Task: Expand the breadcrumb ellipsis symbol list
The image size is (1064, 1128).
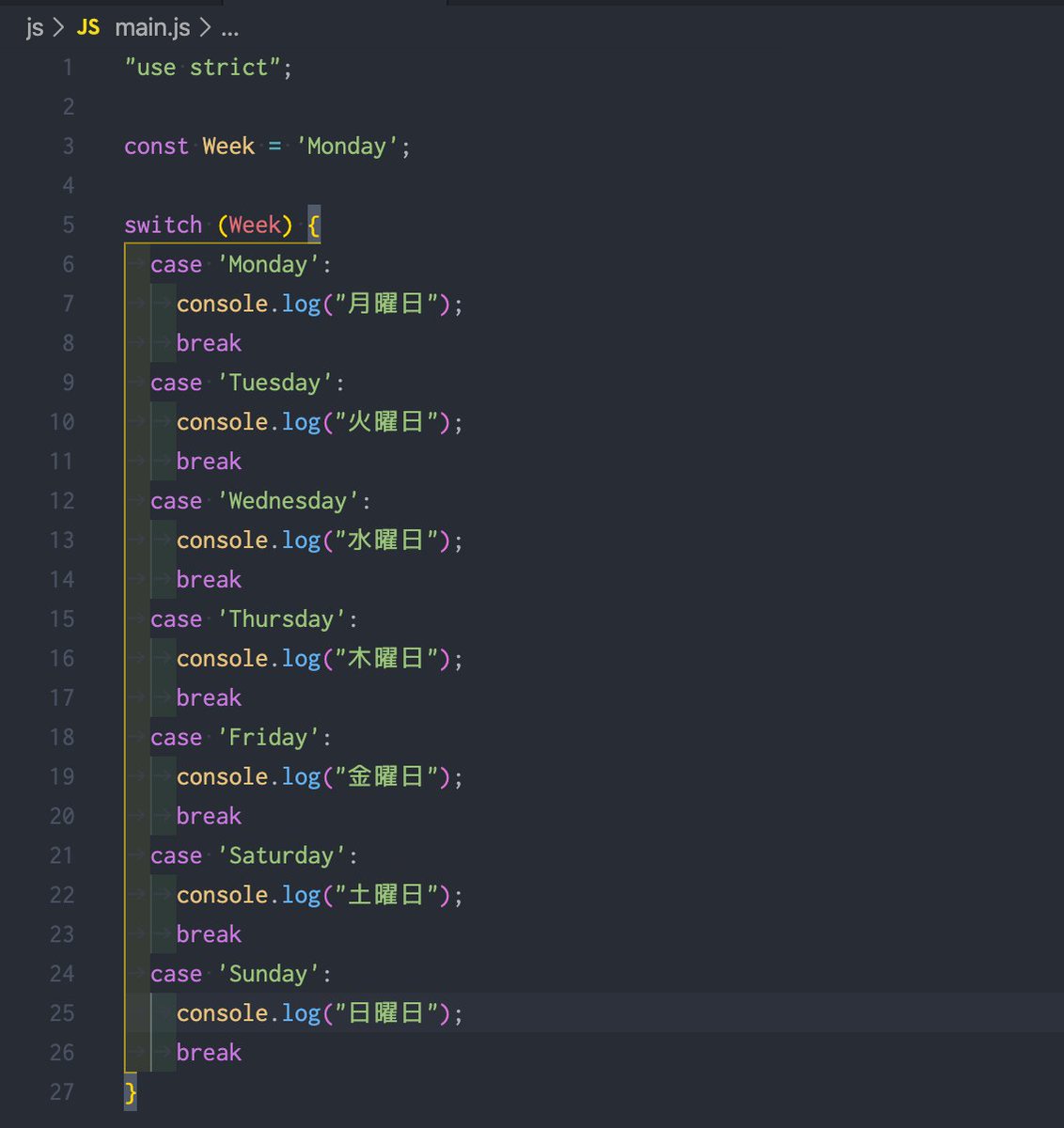Action: click(x=229, y=28)
